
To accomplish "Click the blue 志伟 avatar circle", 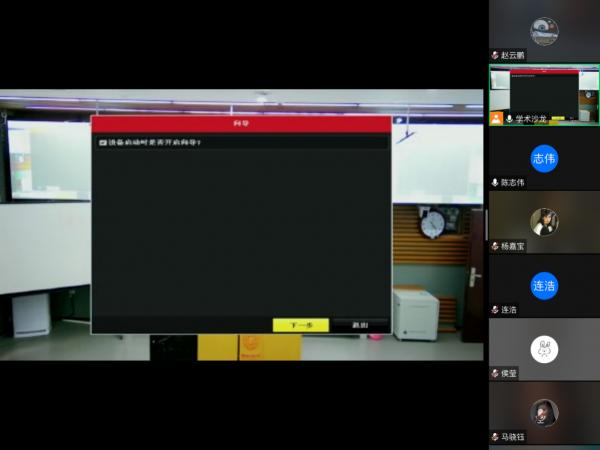I will (x=544, y=158).
